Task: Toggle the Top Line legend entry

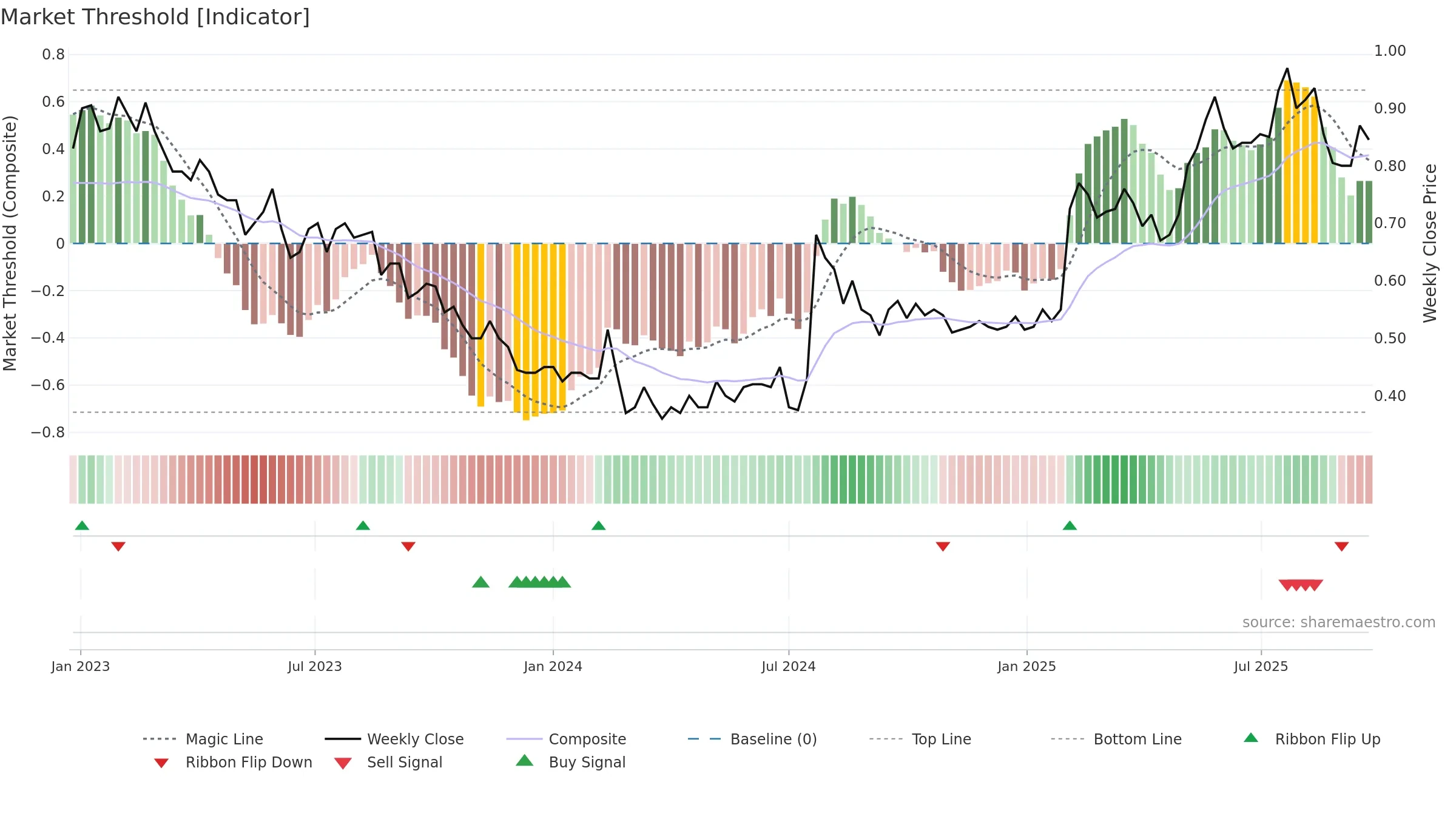Action: [x=920, y=739]
